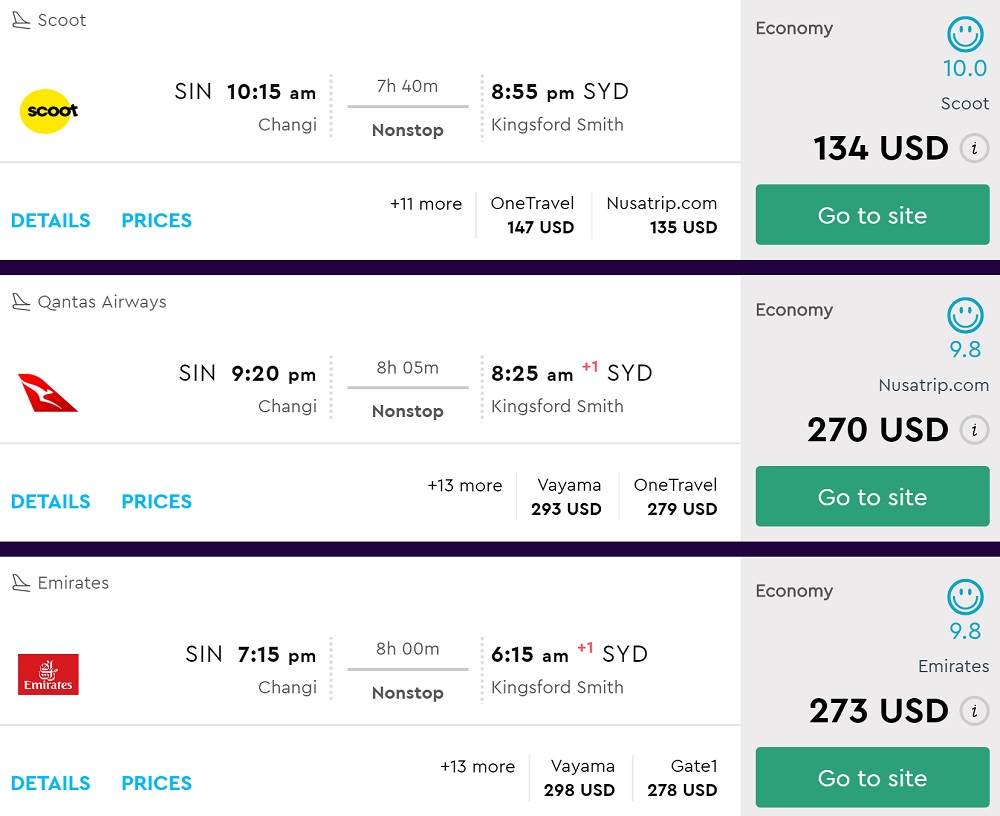The height and width of the screenshot is (816, 1000).
Task: Click info icon beside 134 USD
Action: [x=974, y=149]
